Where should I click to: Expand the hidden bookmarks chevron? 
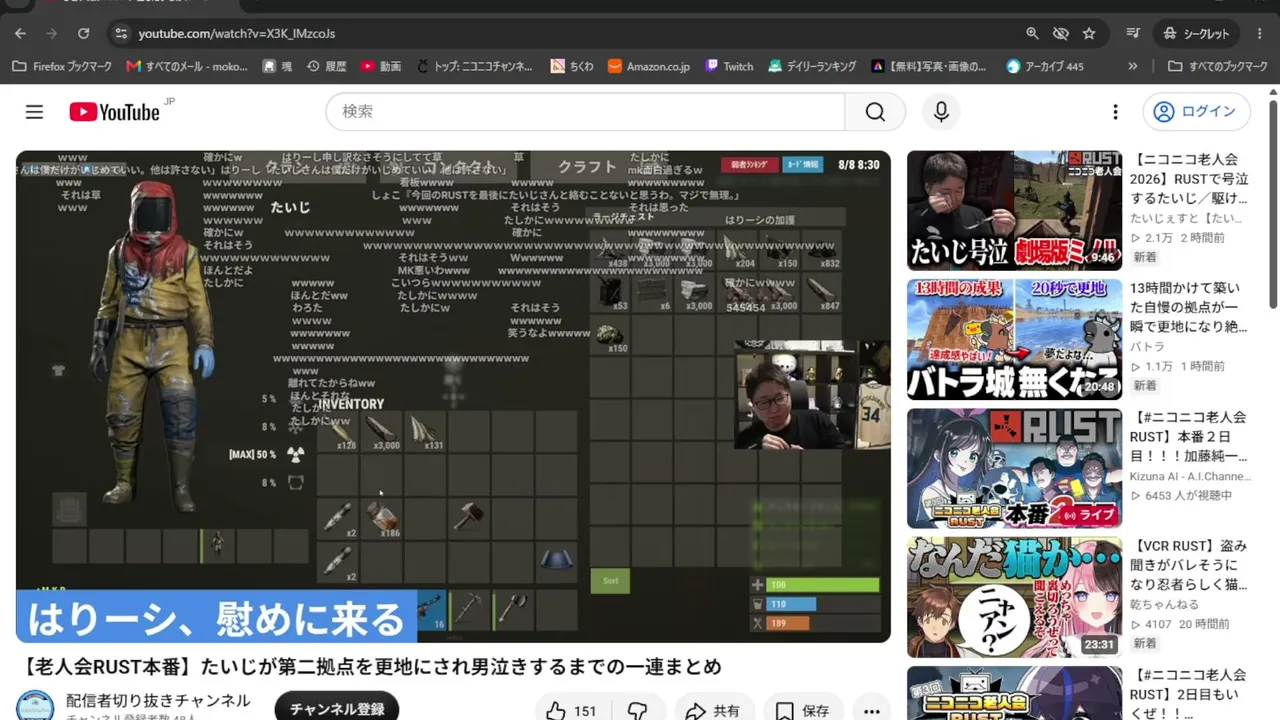click(x=1132, y=66)
